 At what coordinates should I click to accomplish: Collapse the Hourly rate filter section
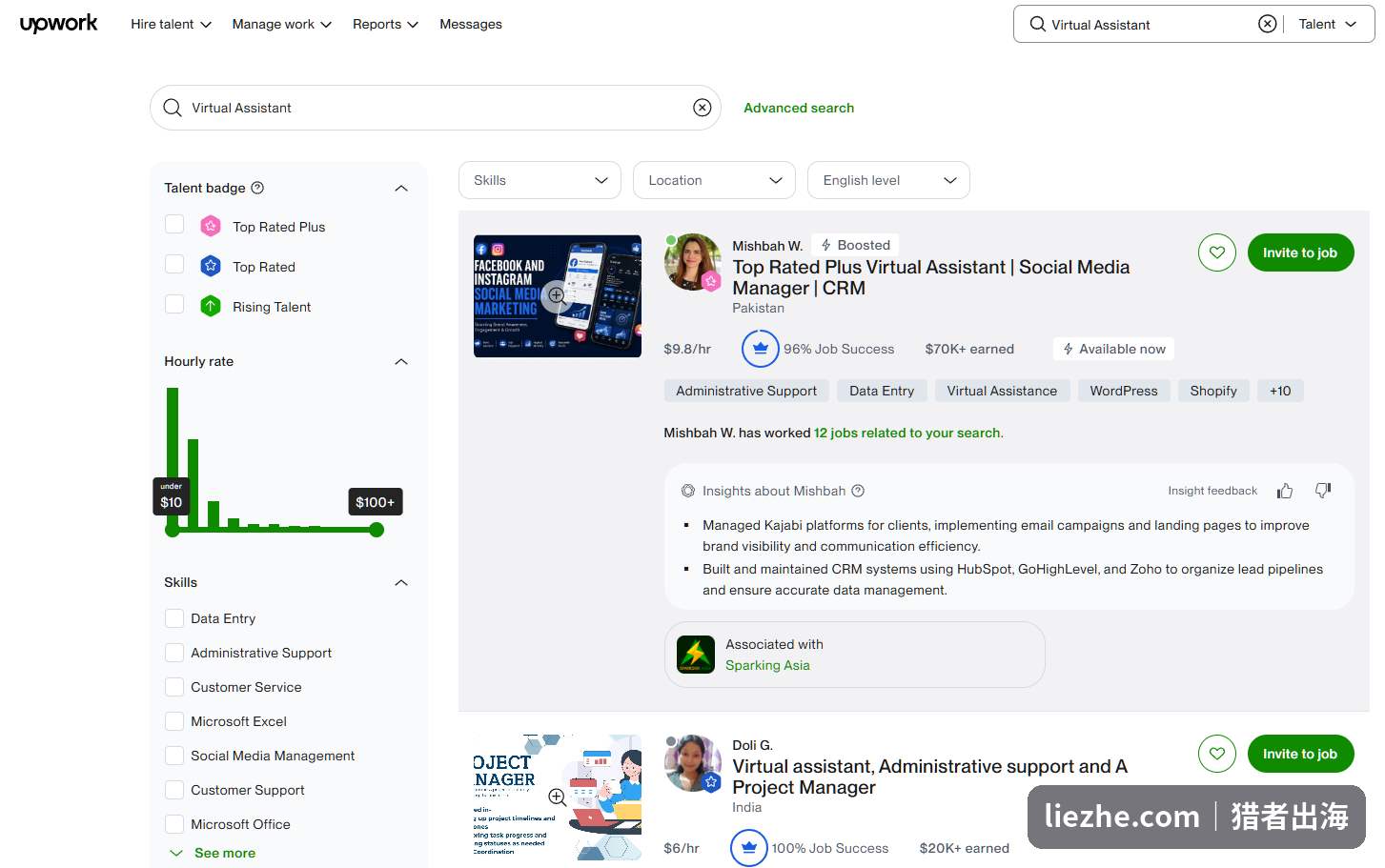[401, 362]
